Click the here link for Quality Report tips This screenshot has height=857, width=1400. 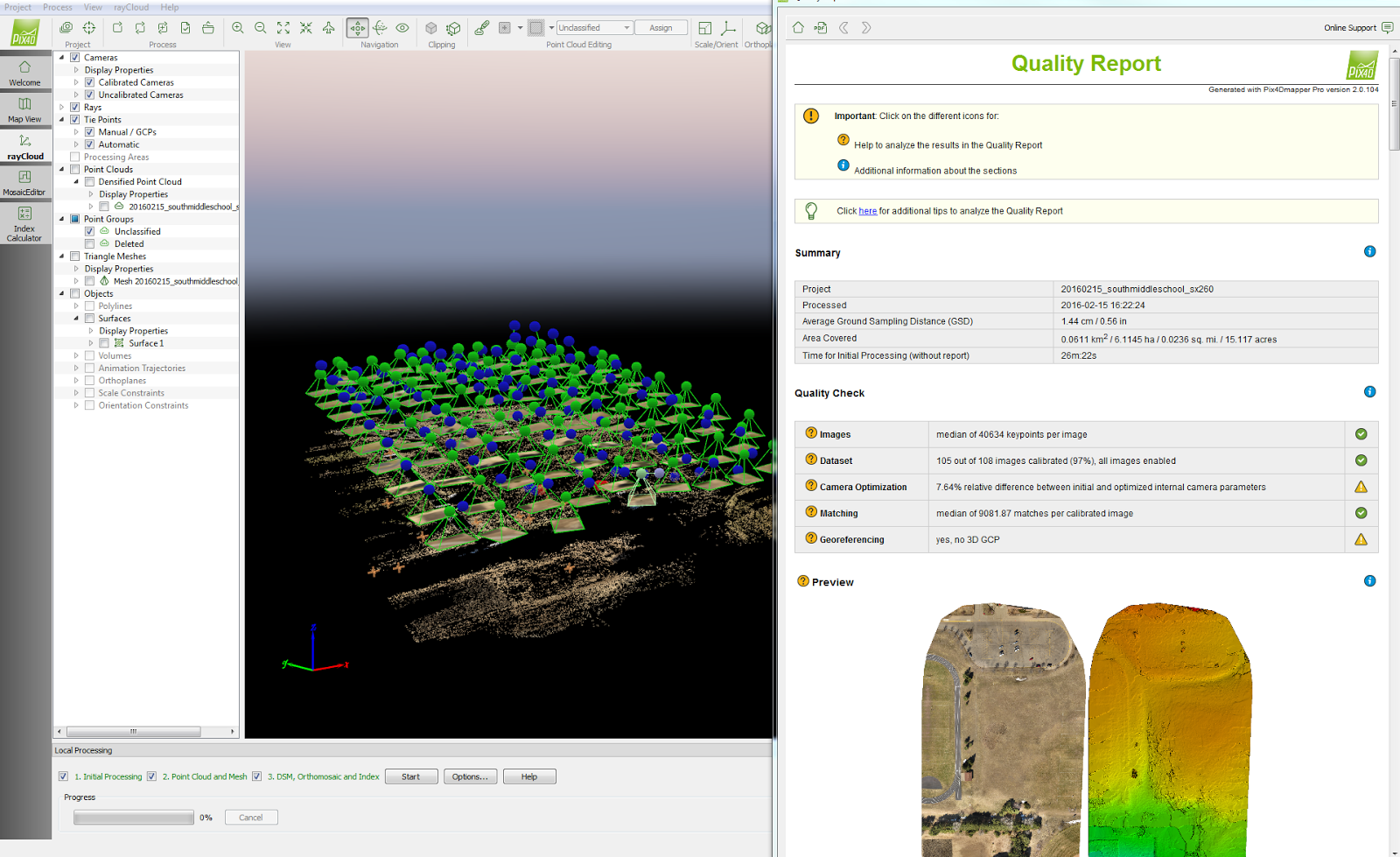pos(868,211)
